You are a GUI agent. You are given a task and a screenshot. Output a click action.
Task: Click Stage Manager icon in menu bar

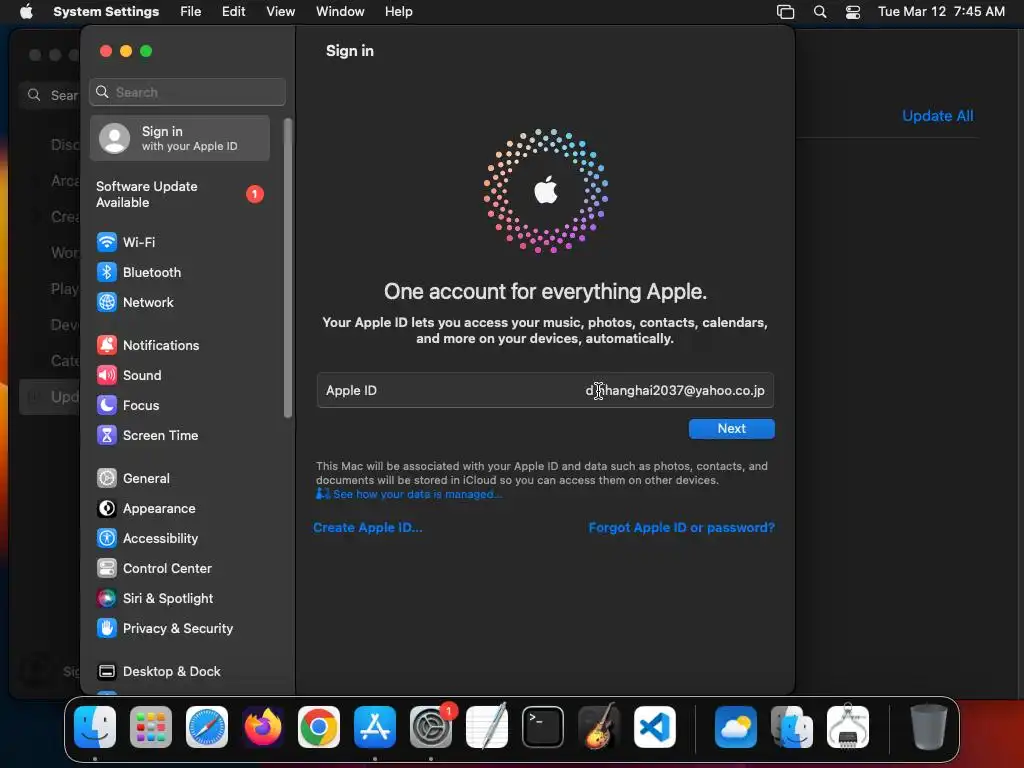[x=786, y=12]
